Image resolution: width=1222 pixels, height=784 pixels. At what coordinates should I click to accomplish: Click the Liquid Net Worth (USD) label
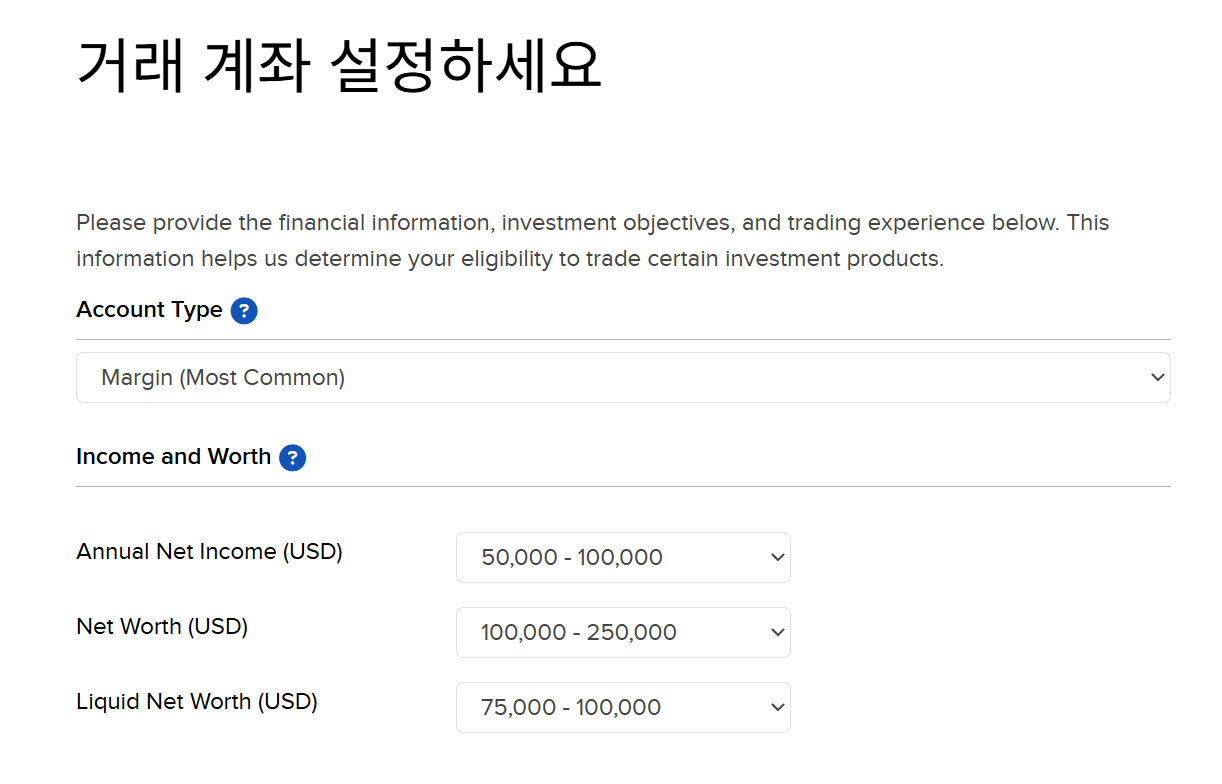coord(197,702)
